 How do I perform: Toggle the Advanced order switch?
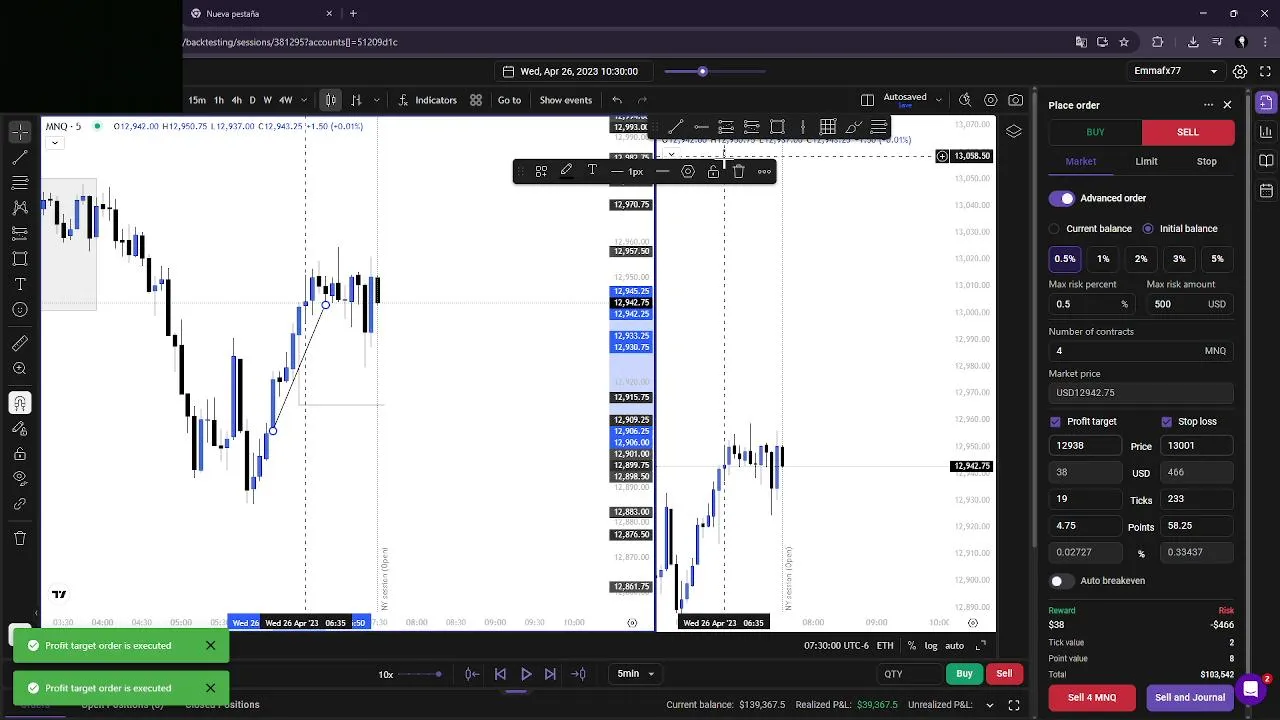click(1061, 198)
